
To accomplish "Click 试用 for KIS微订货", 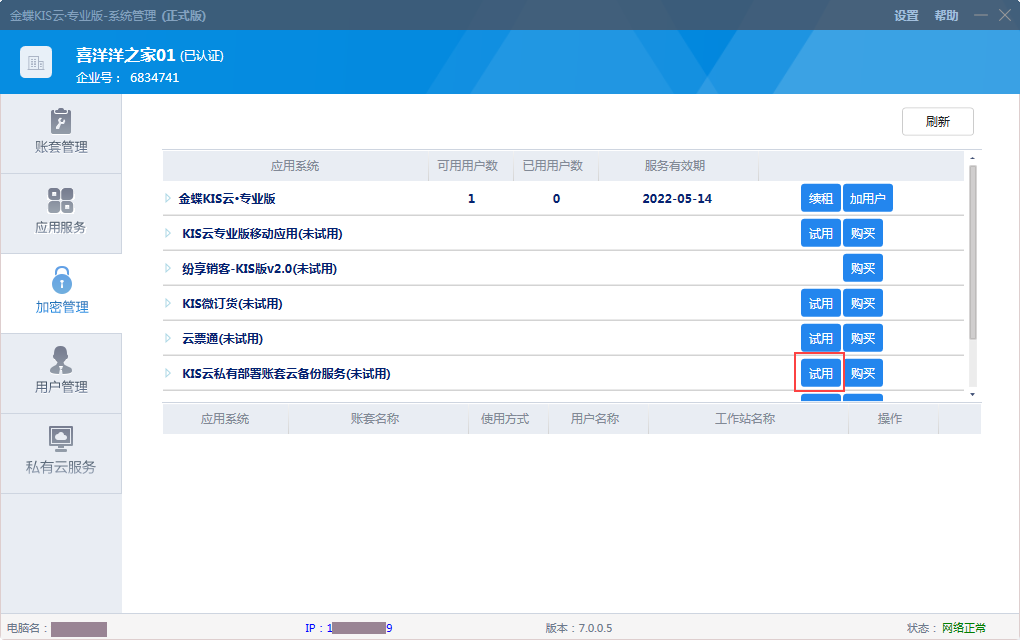I will coord(820,304).
